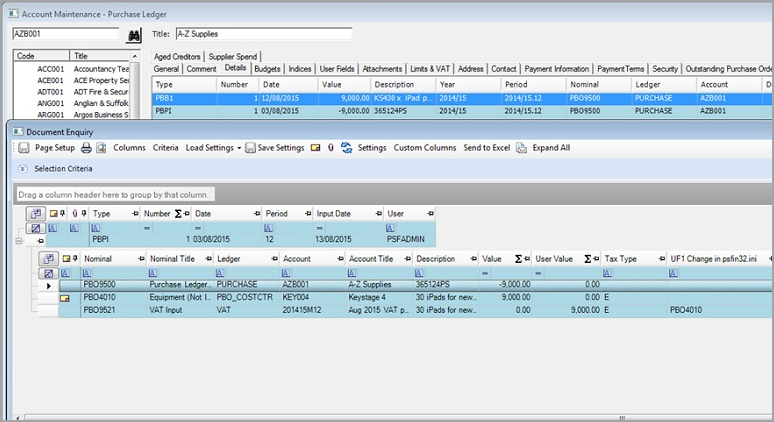774x422 pixels.
Task: Click the Page Setup icon
Action: point(24,148)
